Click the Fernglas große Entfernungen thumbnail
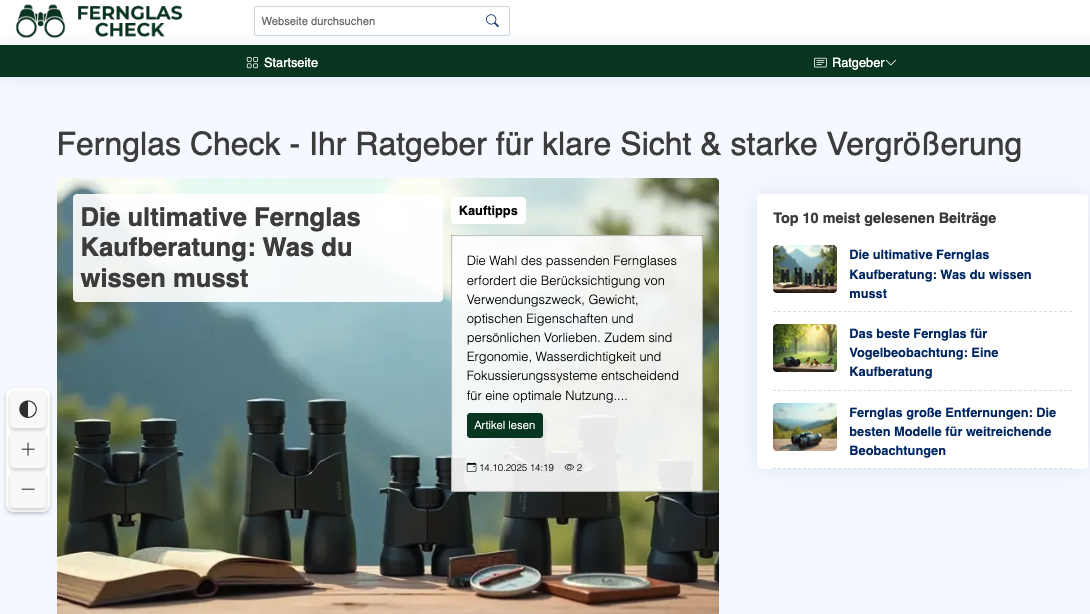The image size is (1090, 614). tap(804, 427)
